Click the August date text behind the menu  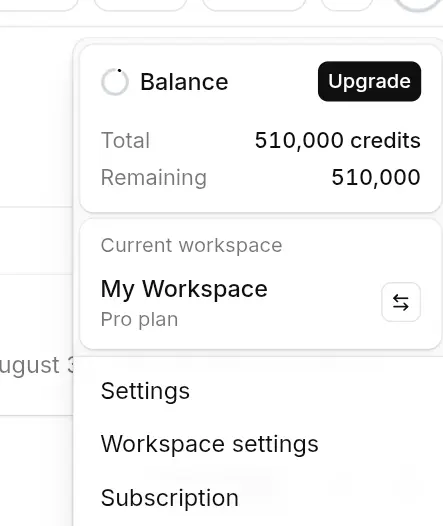click(x=37, y=365)
